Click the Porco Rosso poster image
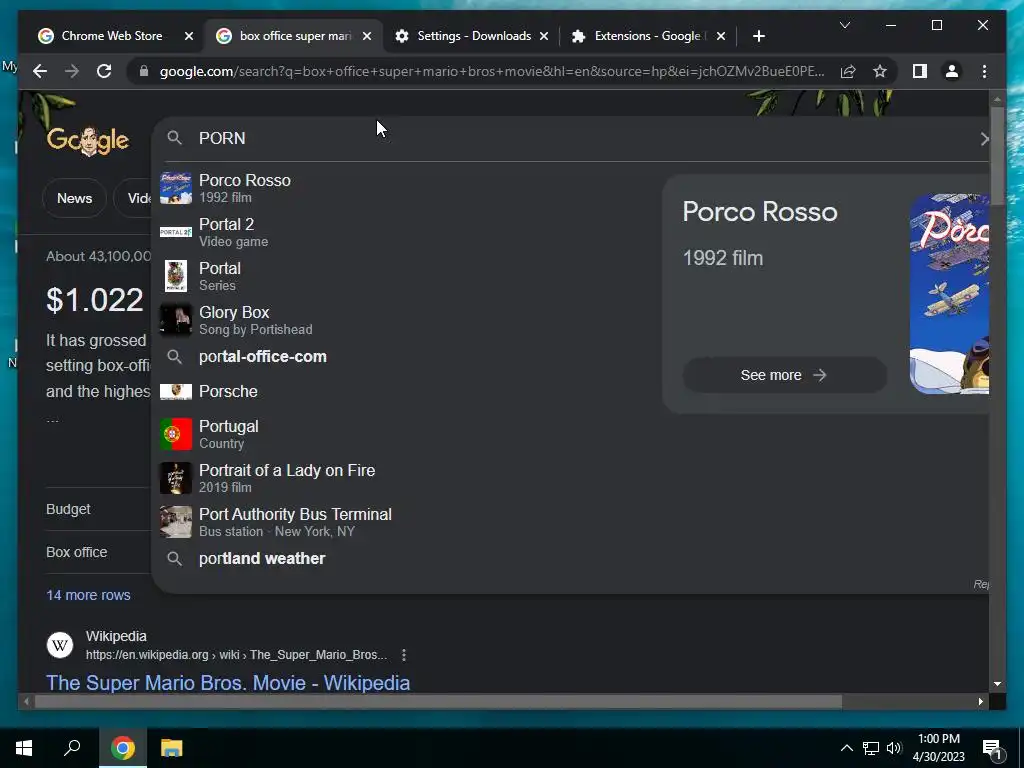 pos(949,293)
